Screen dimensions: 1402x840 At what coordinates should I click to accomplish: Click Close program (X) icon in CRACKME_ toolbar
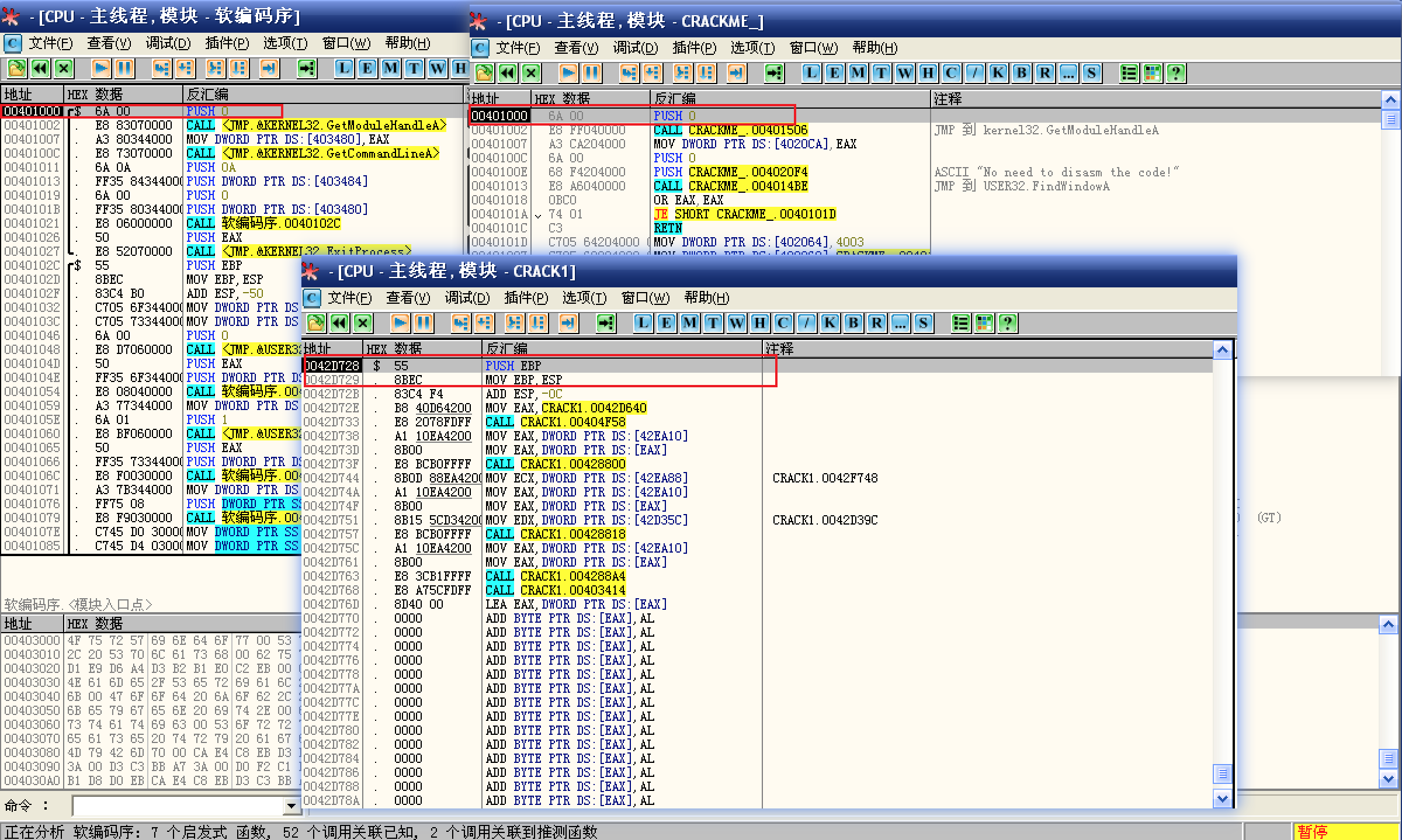click(x=531, y=73)
